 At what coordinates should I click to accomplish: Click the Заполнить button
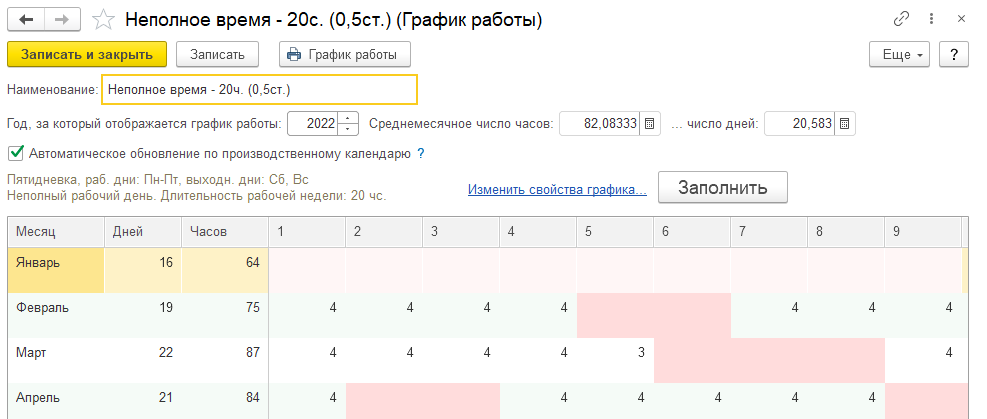click(x=722, y=187)
